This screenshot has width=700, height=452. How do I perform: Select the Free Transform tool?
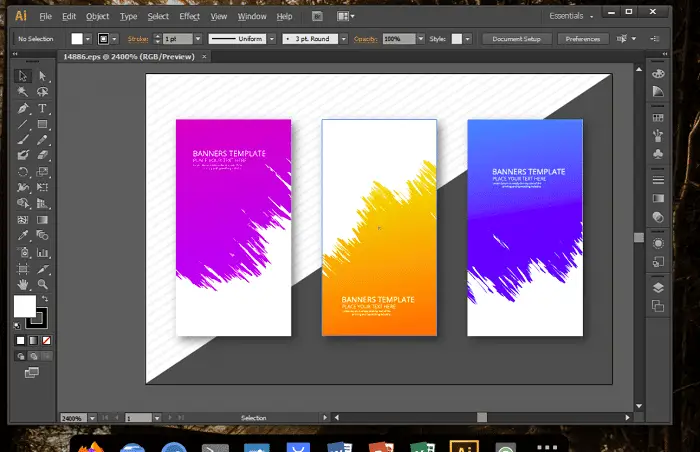coord(42,187)
